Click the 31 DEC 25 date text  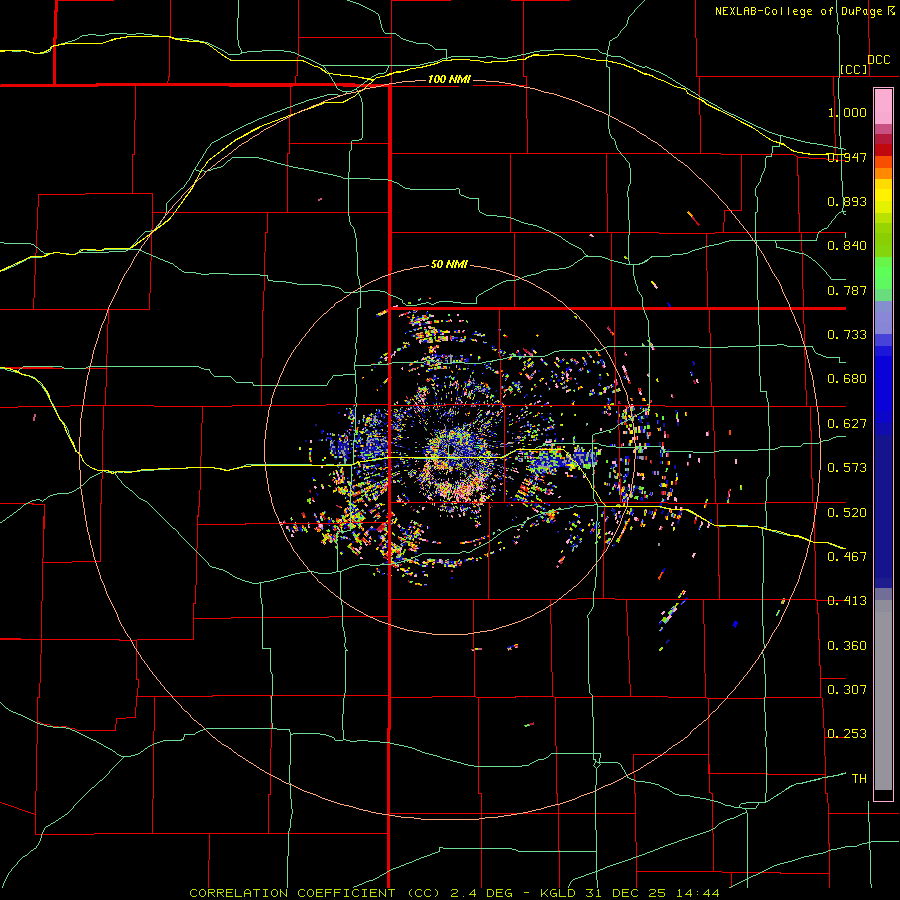626,893
